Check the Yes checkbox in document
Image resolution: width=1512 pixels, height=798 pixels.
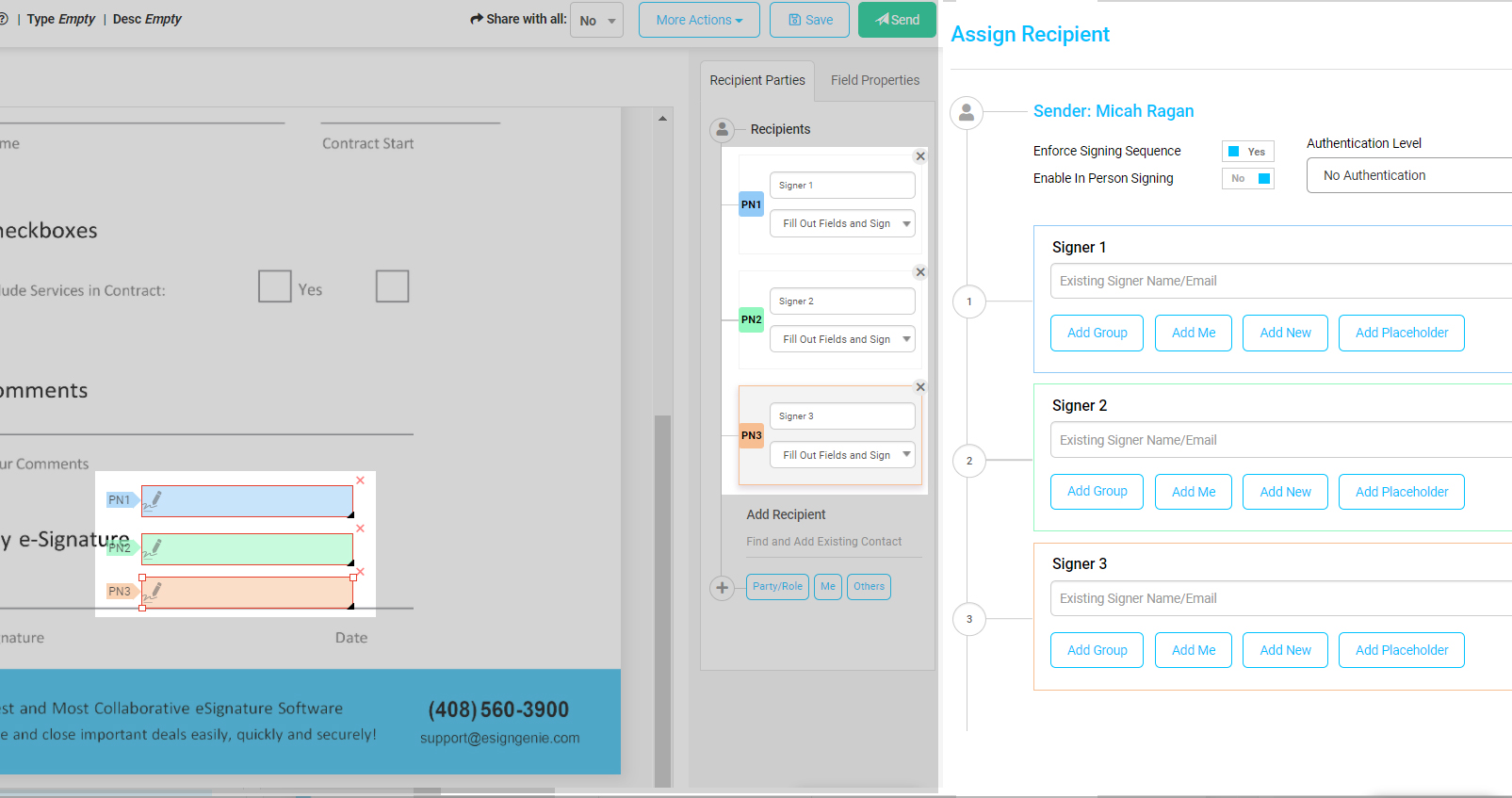tap(274, 286)
